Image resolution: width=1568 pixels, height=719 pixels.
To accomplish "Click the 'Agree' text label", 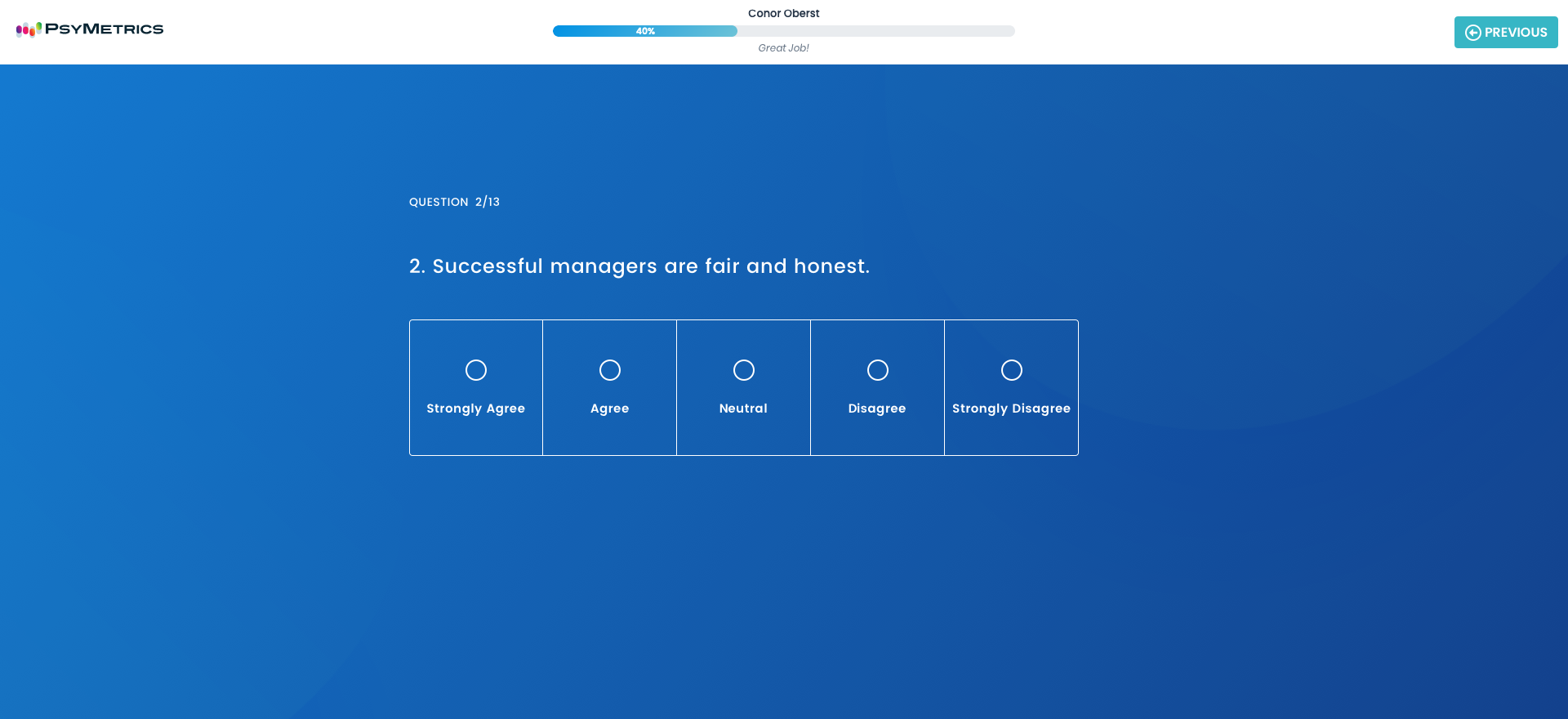I will 610,409.
